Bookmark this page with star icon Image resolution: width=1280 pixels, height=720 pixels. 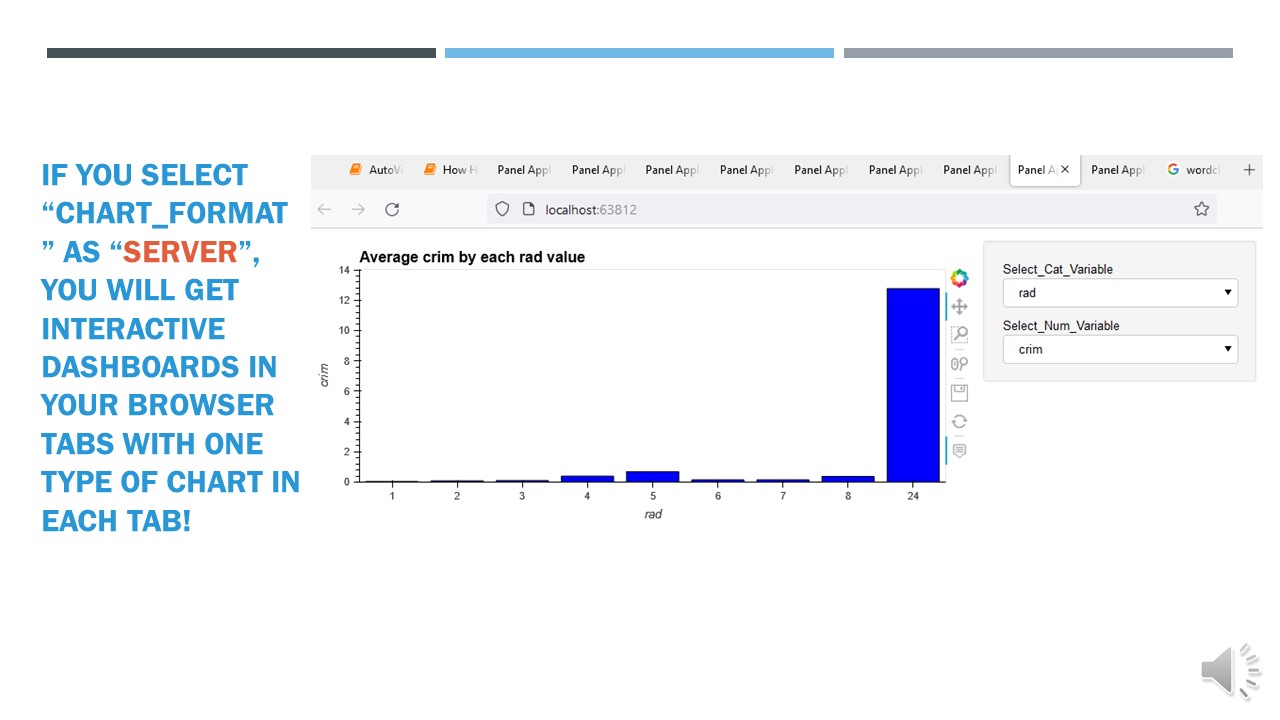[x=1201, y=209]
